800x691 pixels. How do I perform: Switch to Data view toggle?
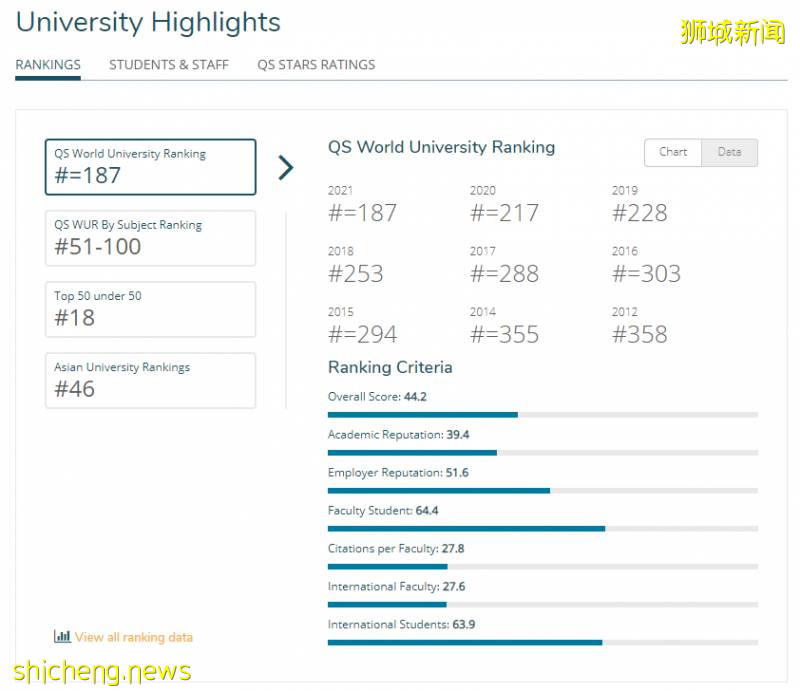tap(729, 152)
